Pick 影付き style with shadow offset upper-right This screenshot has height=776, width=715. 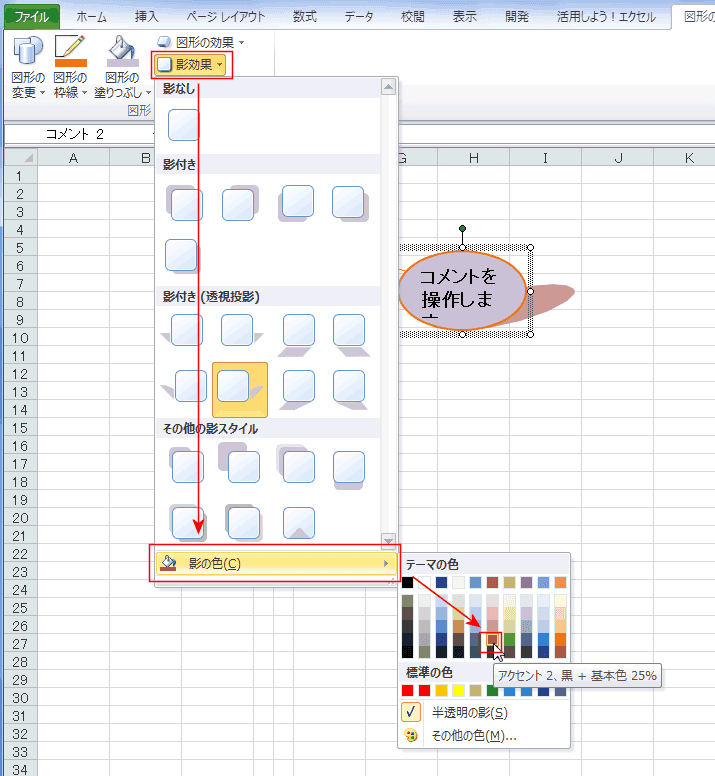239,203
